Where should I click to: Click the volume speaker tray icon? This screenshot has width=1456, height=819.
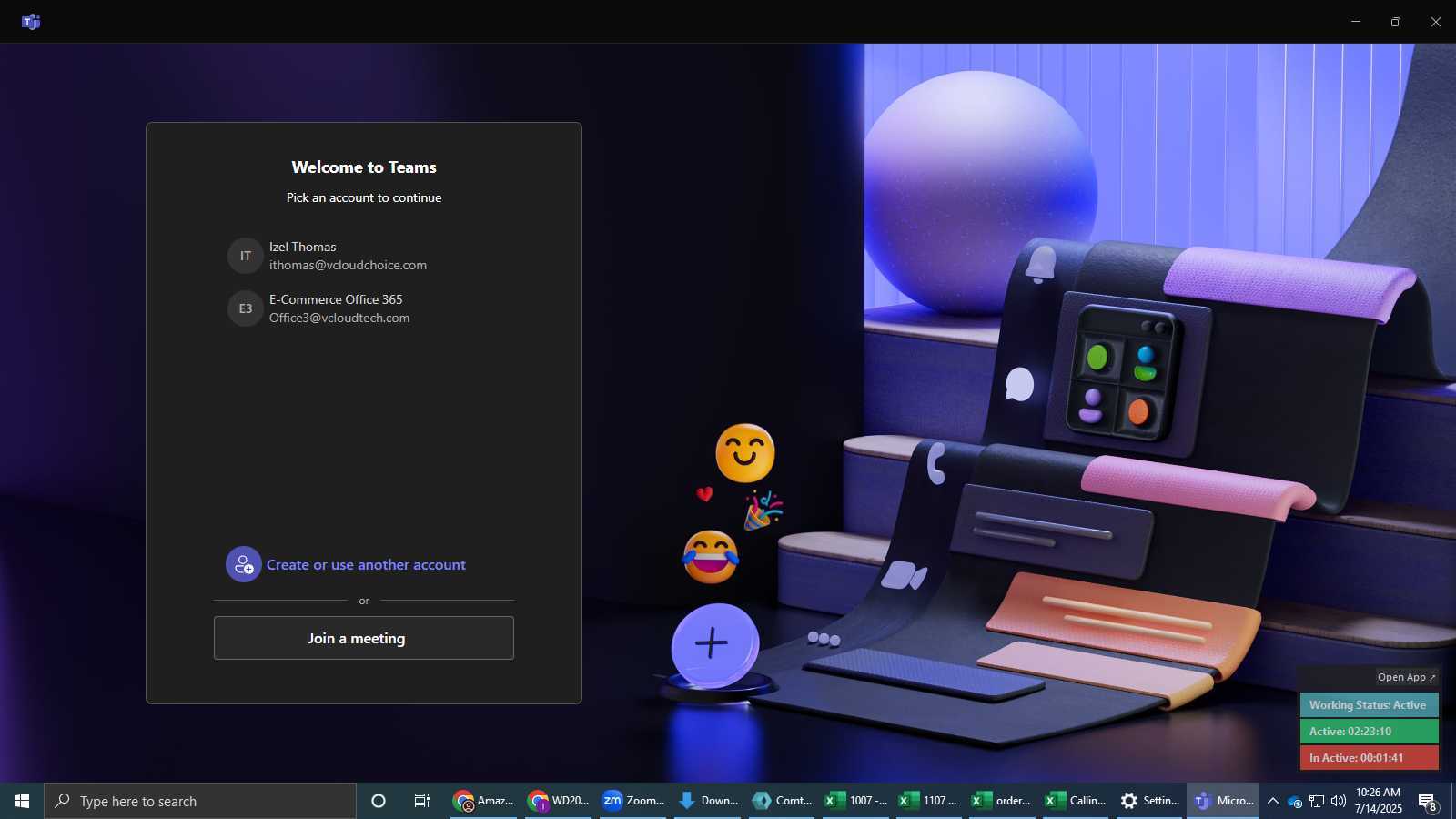[x=1339, y=801]
